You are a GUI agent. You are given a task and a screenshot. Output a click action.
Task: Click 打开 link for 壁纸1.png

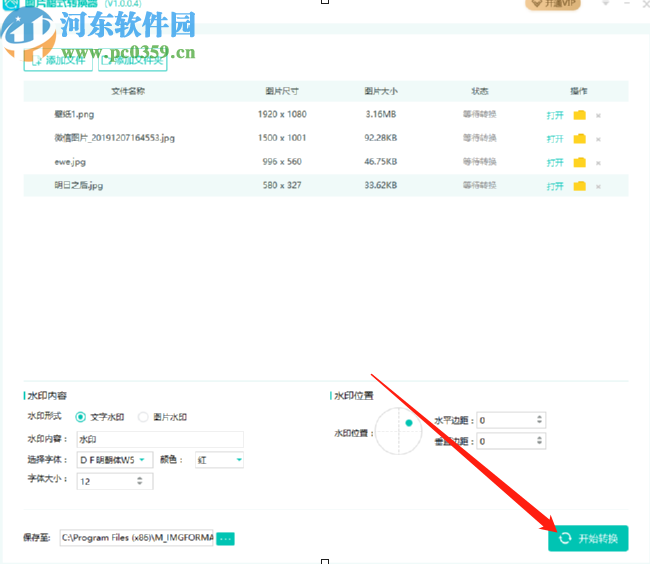click(555, 115)
